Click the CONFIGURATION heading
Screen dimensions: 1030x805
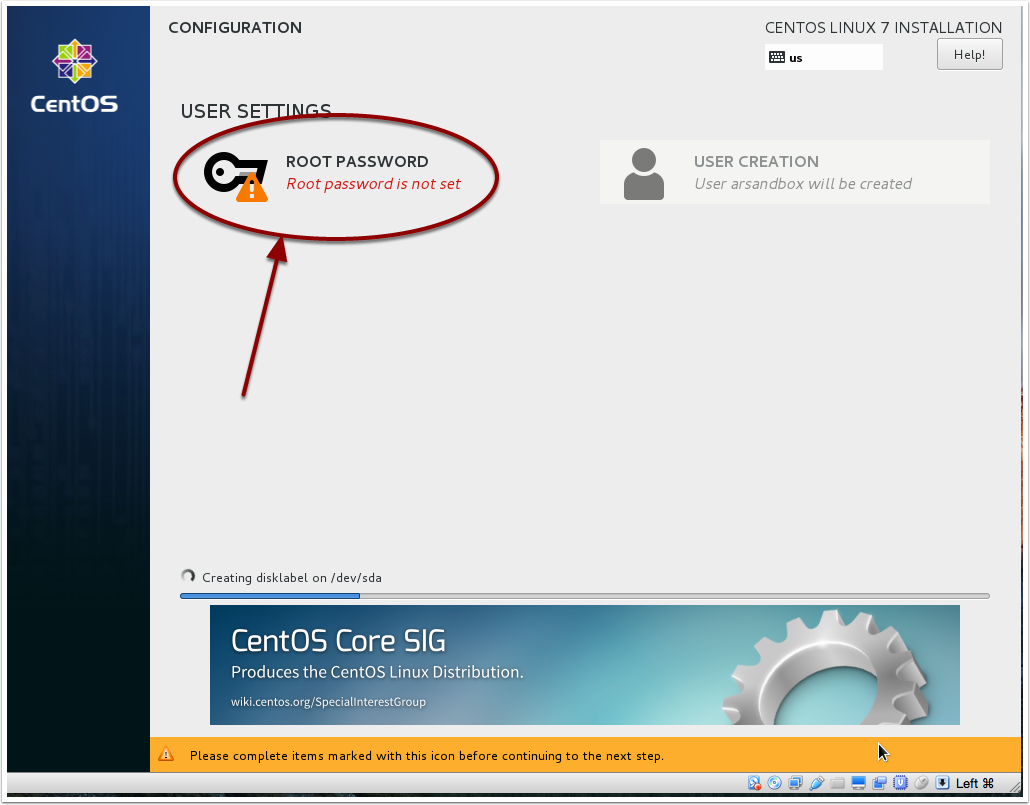click(x=235, y=28)
